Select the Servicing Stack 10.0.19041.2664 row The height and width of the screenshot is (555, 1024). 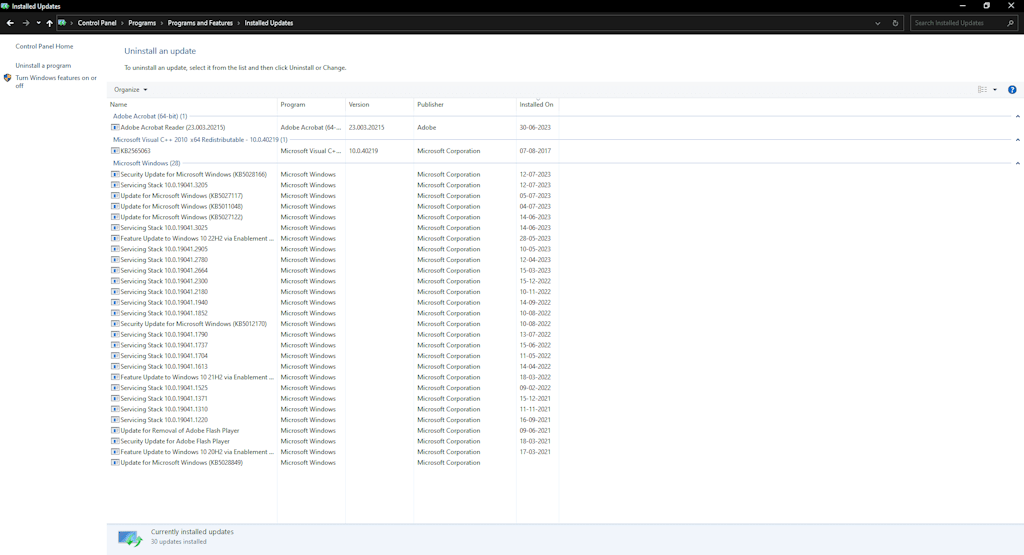[x=333, y=270]
